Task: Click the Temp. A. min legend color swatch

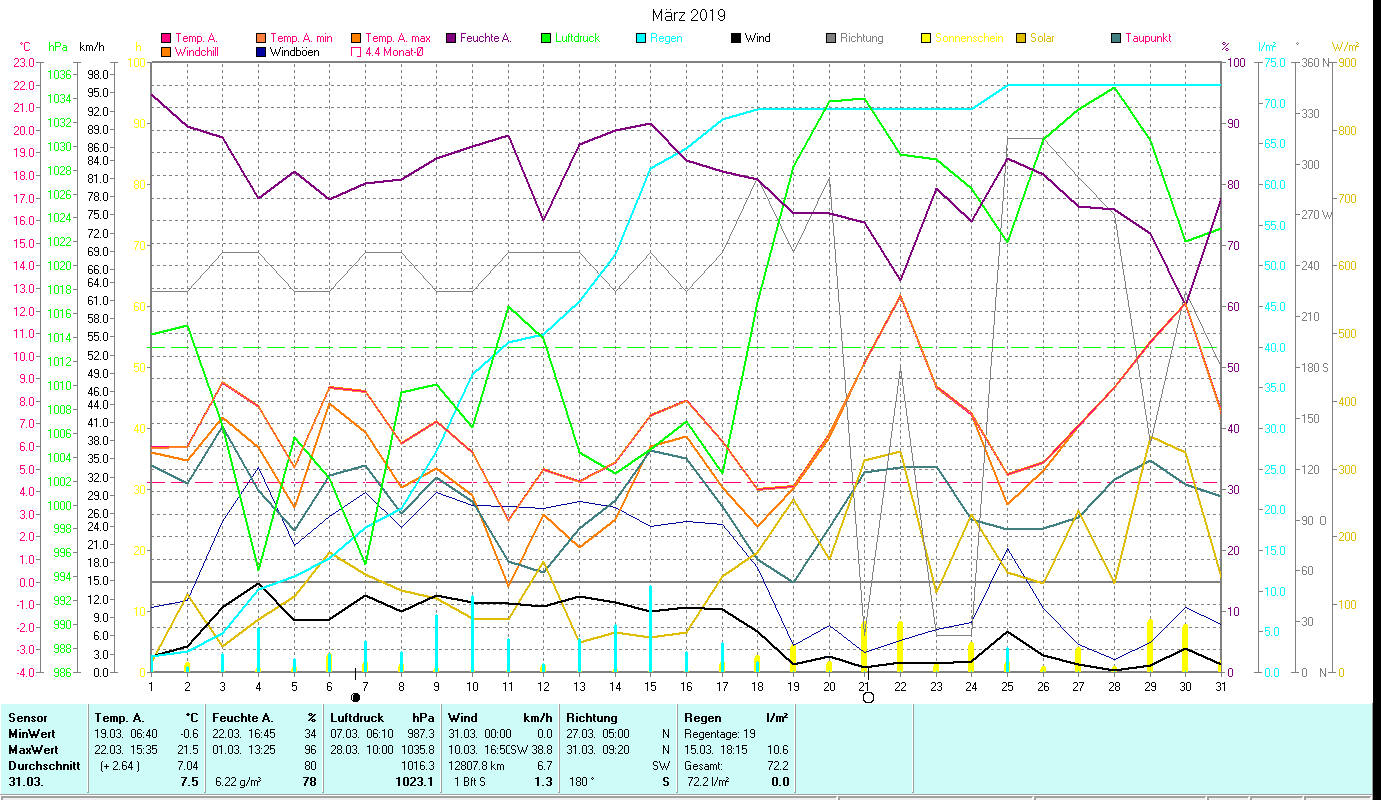Action: [x=262, y=38]
